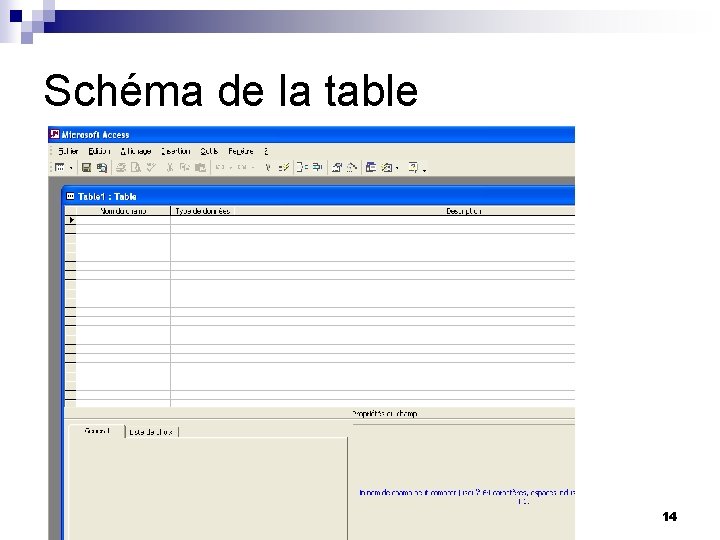The height and width of the screenshot is (540, 720).
Task: Open the toolbar options arrow after Help
Action: coord(424,169)
